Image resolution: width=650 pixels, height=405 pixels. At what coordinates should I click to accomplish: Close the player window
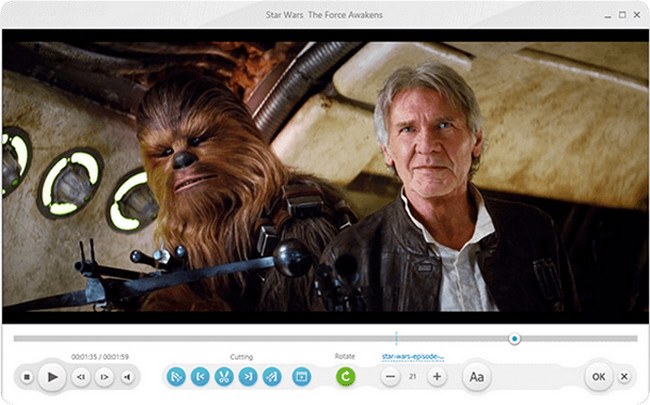pyautogui.click(x=637, y=15)
